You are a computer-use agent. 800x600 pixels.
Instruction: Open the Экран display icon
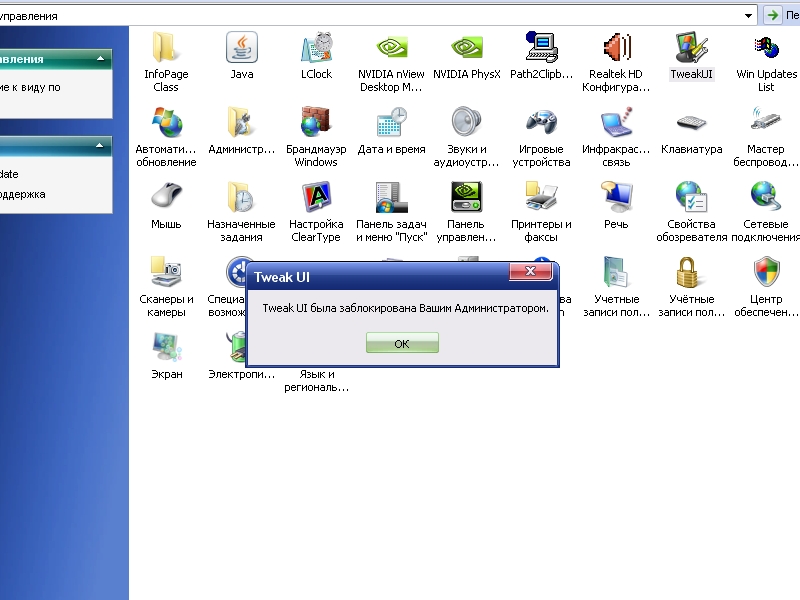pyautogui.click(x=166, y=347)
